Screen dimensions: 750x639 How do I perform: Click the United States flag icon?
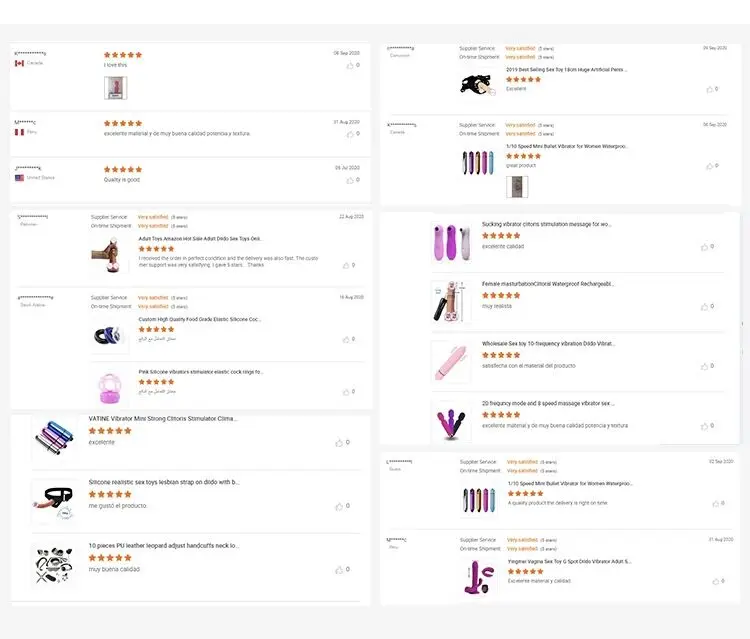19,178
